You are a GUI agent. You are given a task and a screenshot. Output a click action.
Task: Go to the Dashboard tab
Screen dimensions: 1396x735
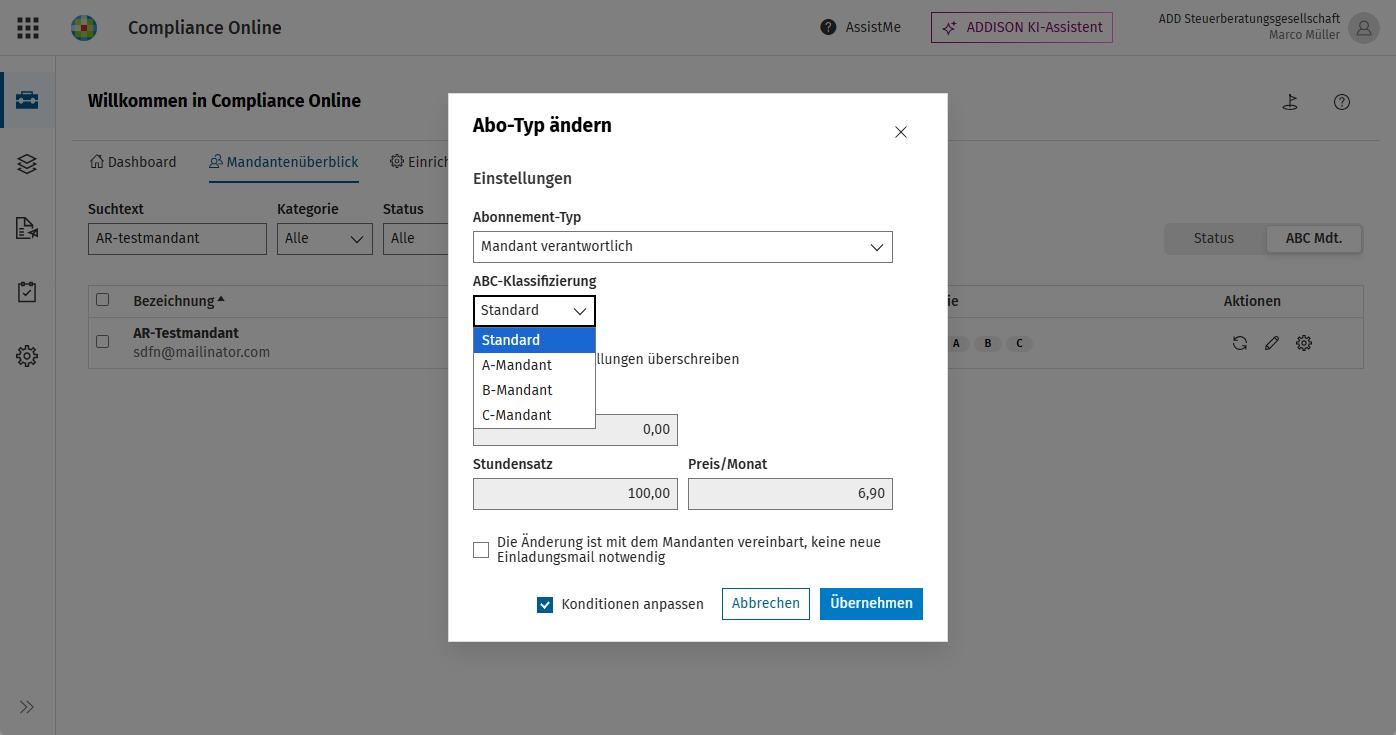point(133,162)
